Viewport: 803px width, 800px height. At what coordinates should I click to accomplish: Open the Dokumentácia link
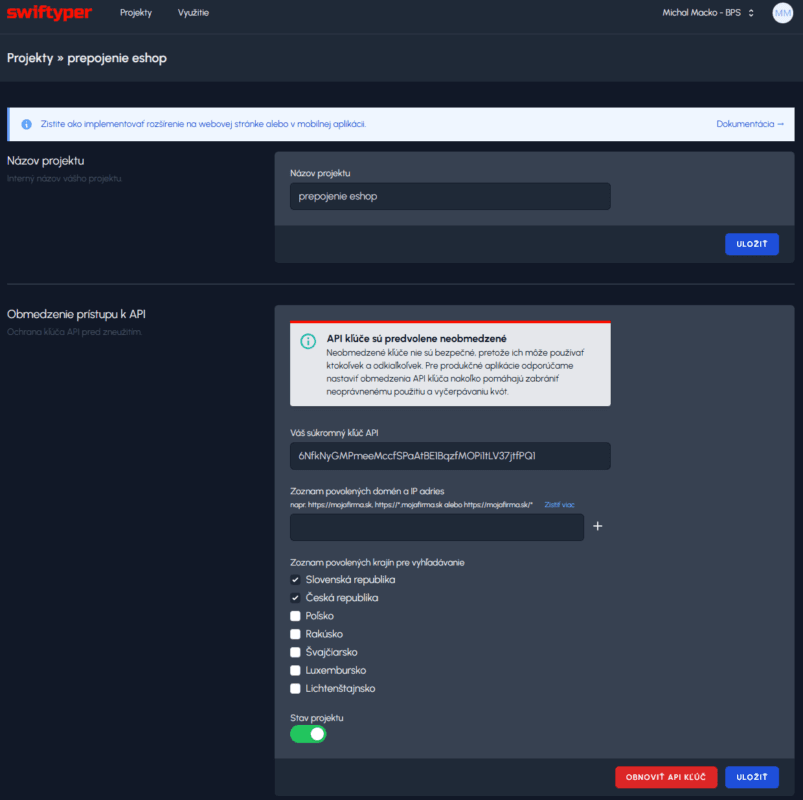[750, 124]
